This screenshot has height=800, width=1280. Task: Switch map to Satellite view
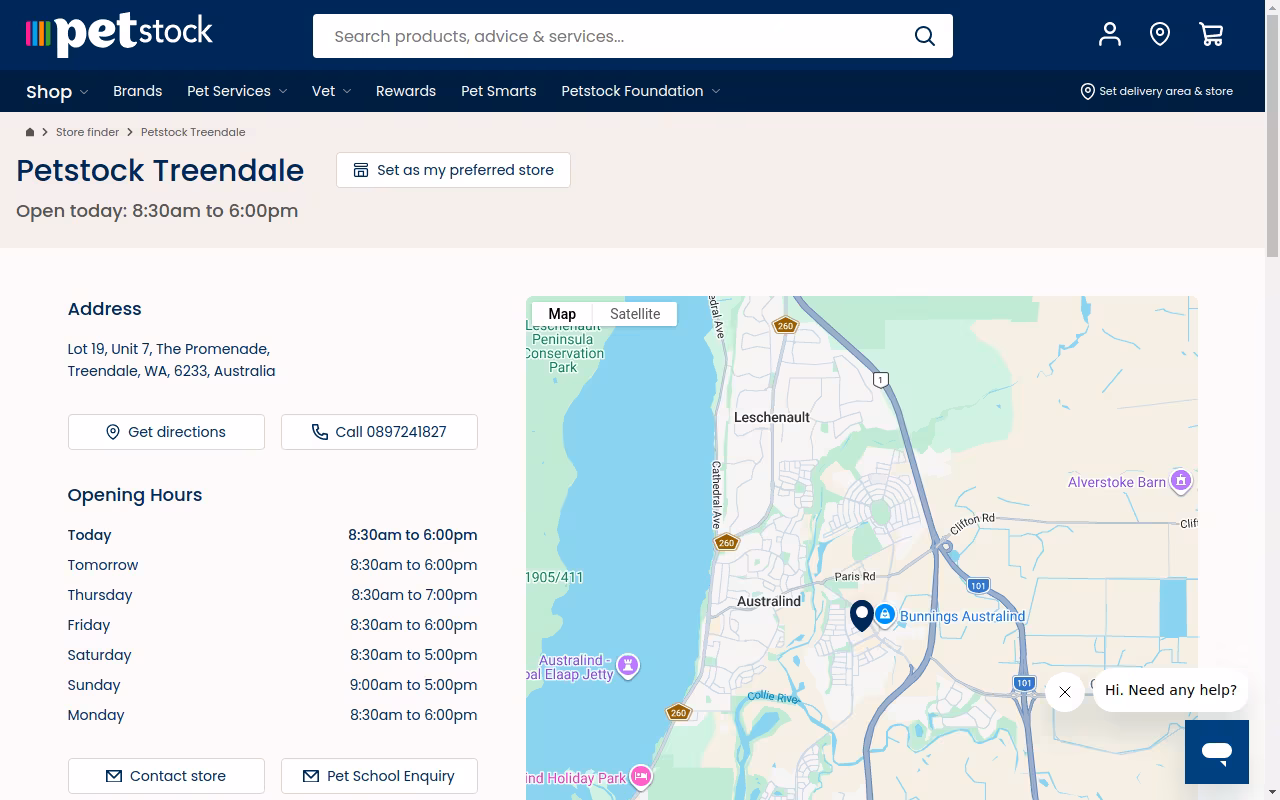point(635,314)
